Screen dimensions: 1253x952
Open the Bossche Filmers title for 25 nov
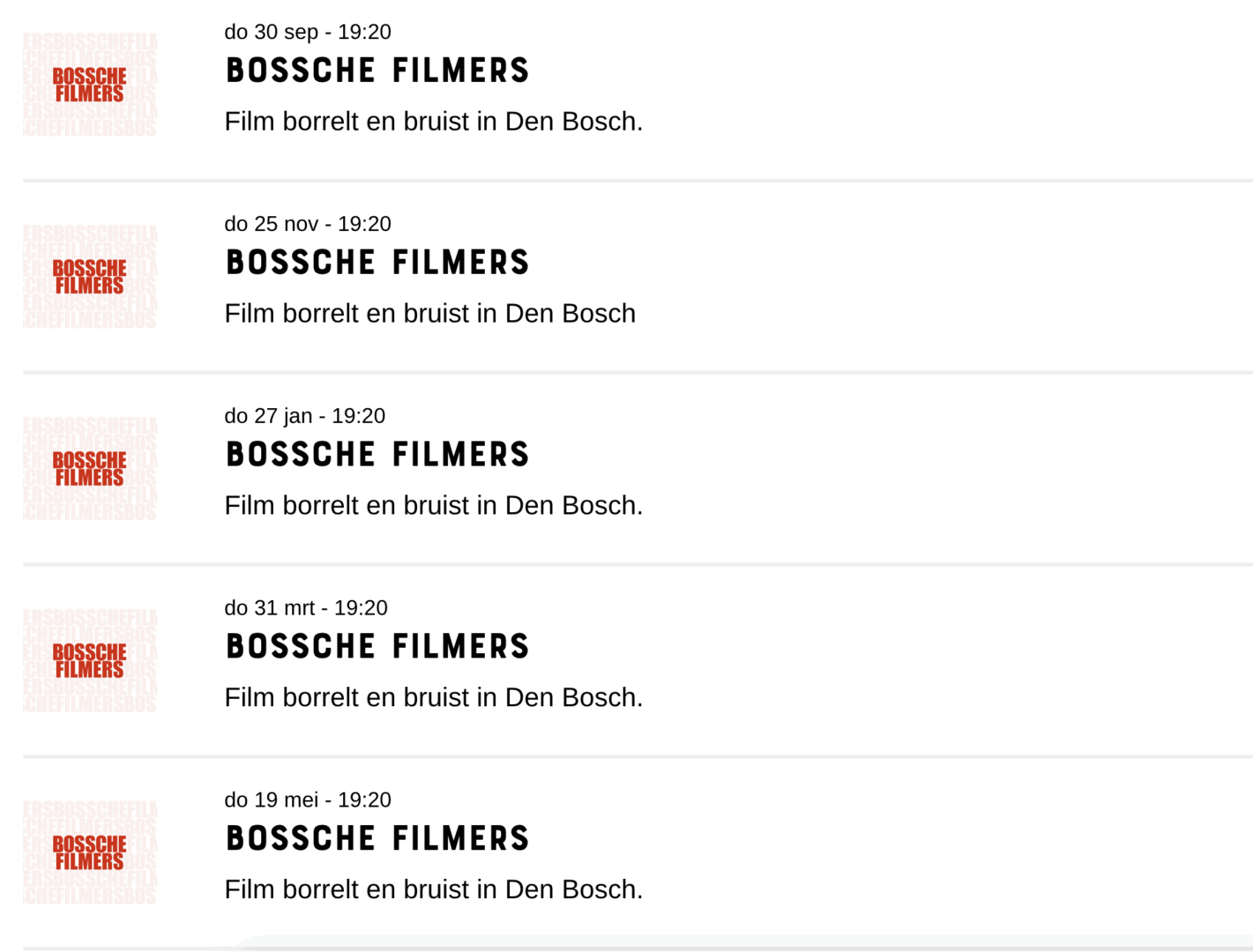pyautogui.click(x=377, y=263)
